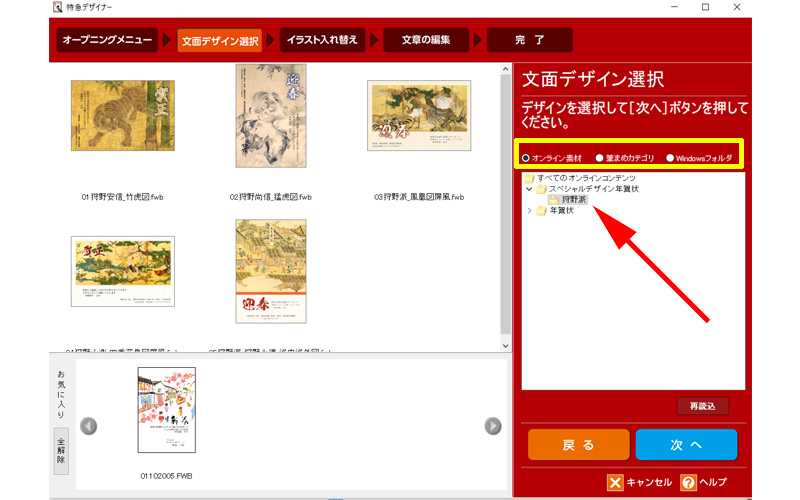
Task: Click the 01102005.FWB file name label
Action: 166,476
